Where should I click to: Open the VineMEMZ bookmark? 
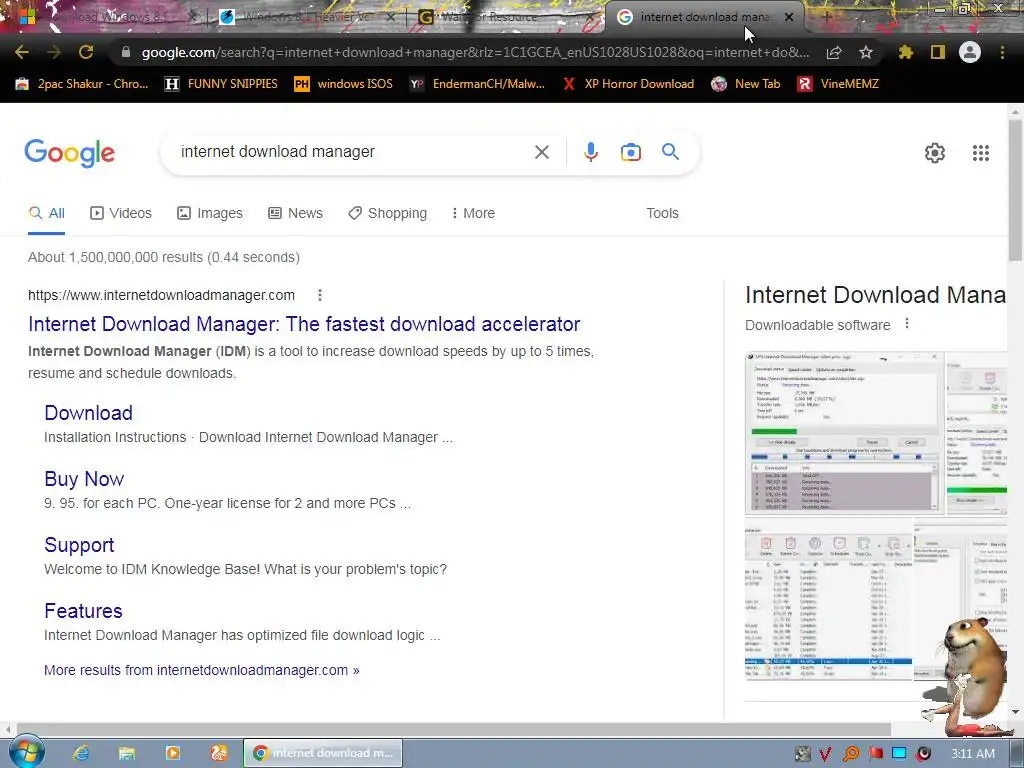pyautogui.click(x=838, y=84)
